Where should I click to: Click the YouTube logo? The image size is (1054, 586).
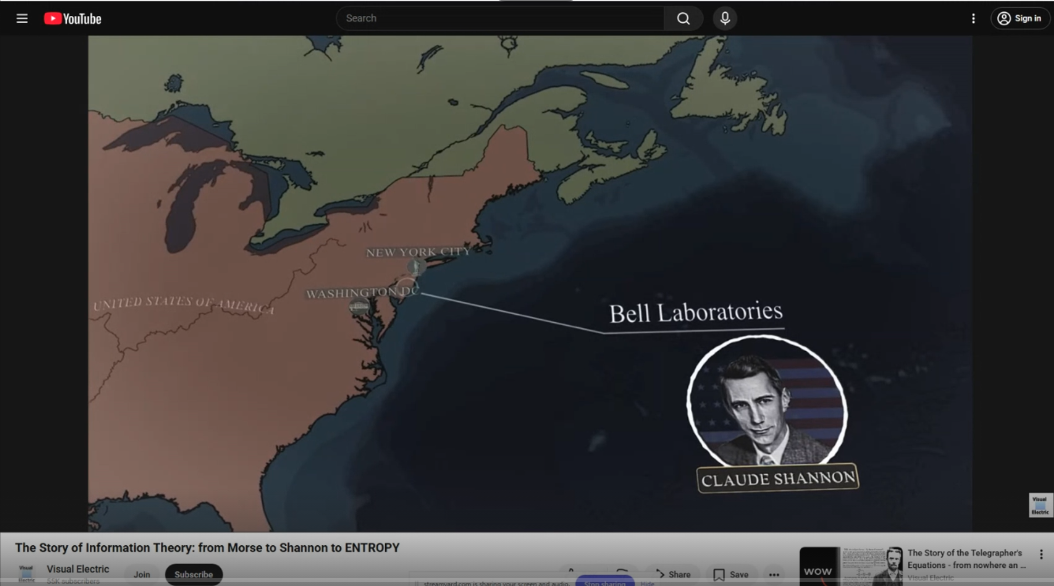pyautogui.click(x=73, y=18)
